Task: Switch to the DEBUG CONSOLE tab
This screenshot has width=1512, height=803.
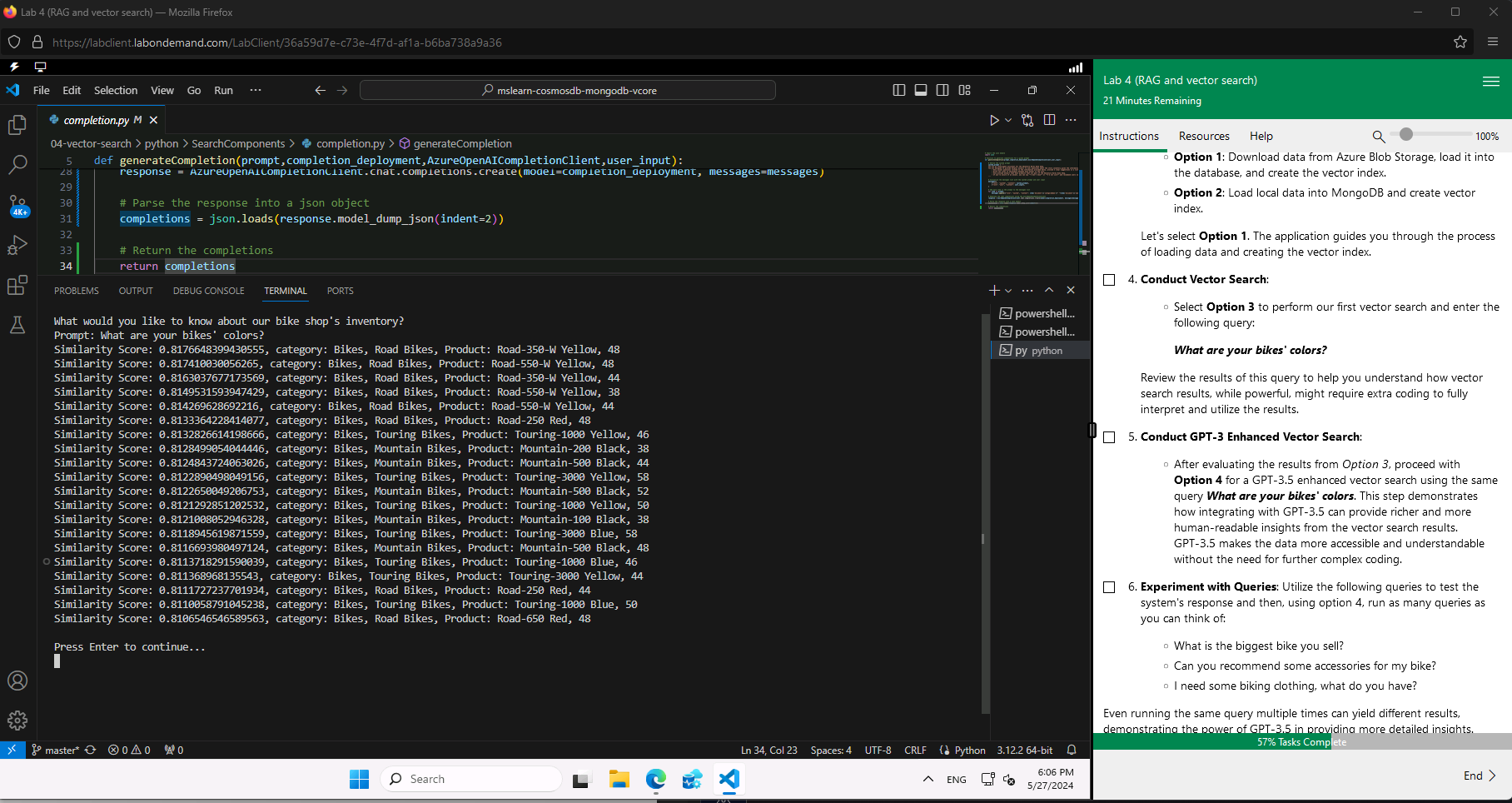Action: tap(208, 291)
